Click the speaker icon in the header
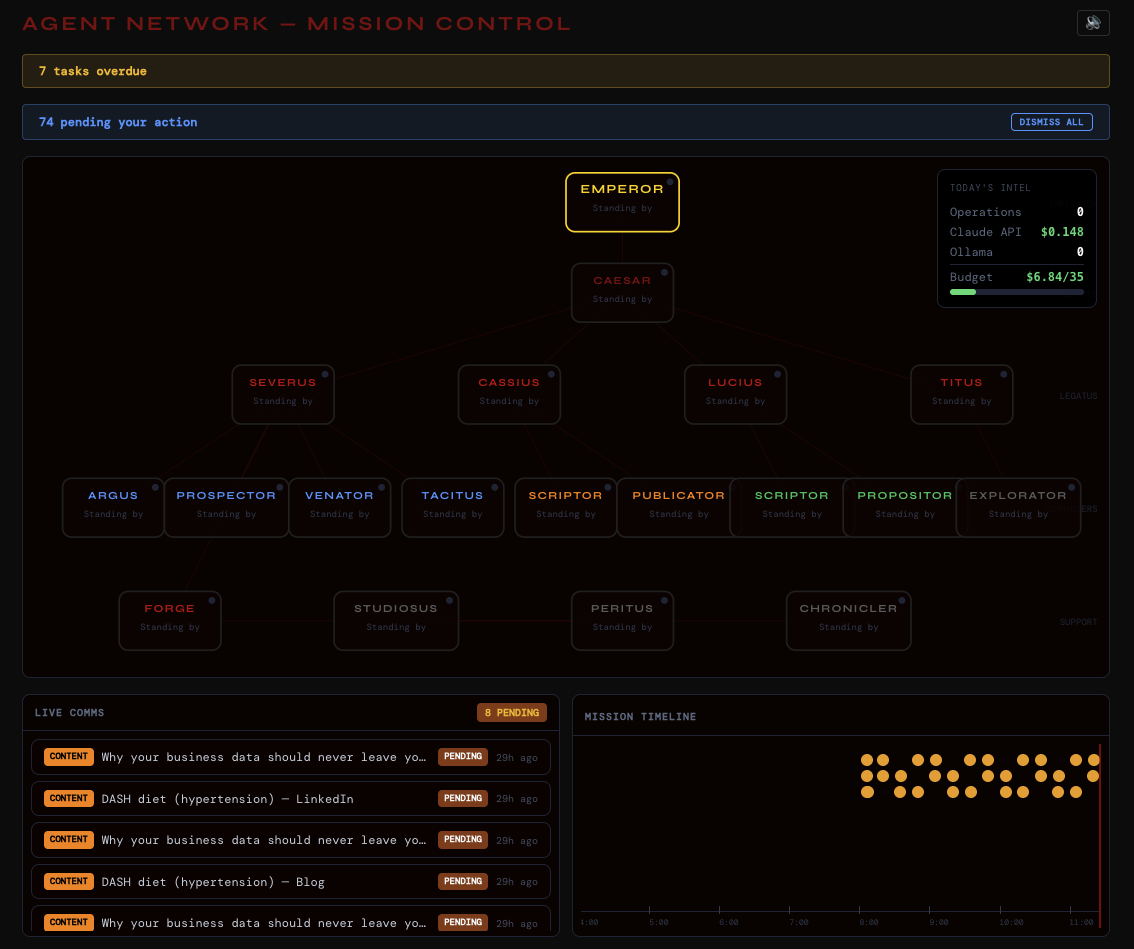 point(1093,23)
